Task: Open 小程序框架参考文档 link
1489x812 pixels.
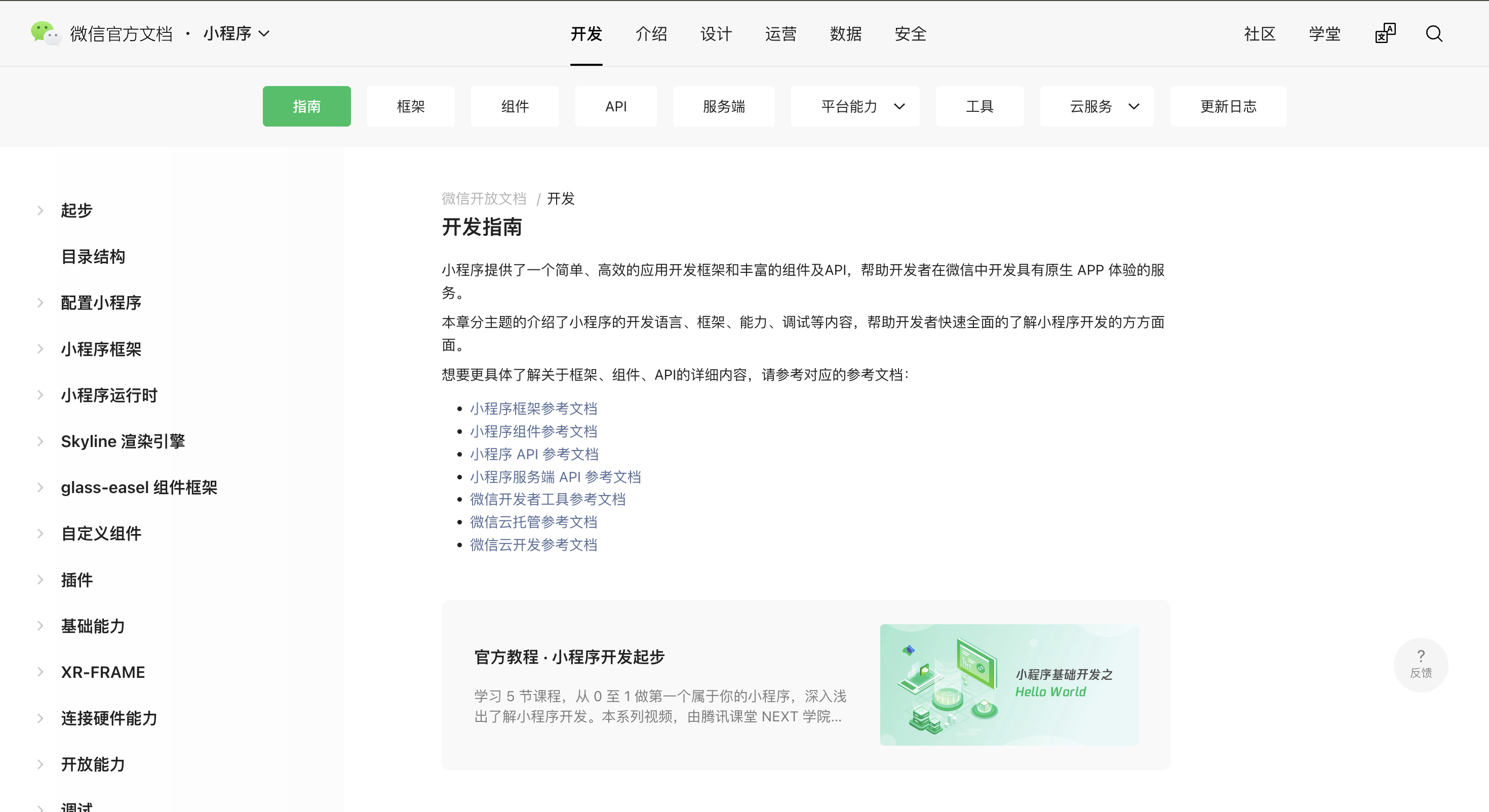Action: point(533,409)
